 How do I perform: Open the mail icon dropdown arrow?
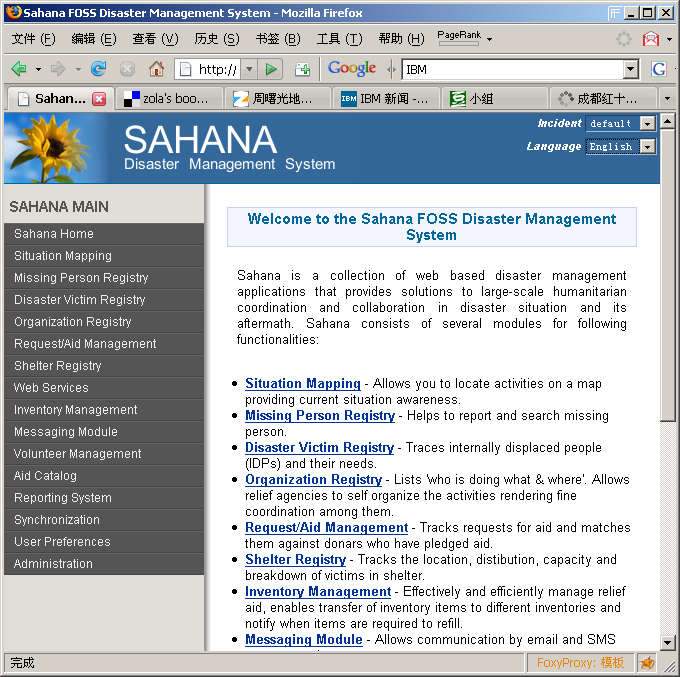click(x=670, y=39)
